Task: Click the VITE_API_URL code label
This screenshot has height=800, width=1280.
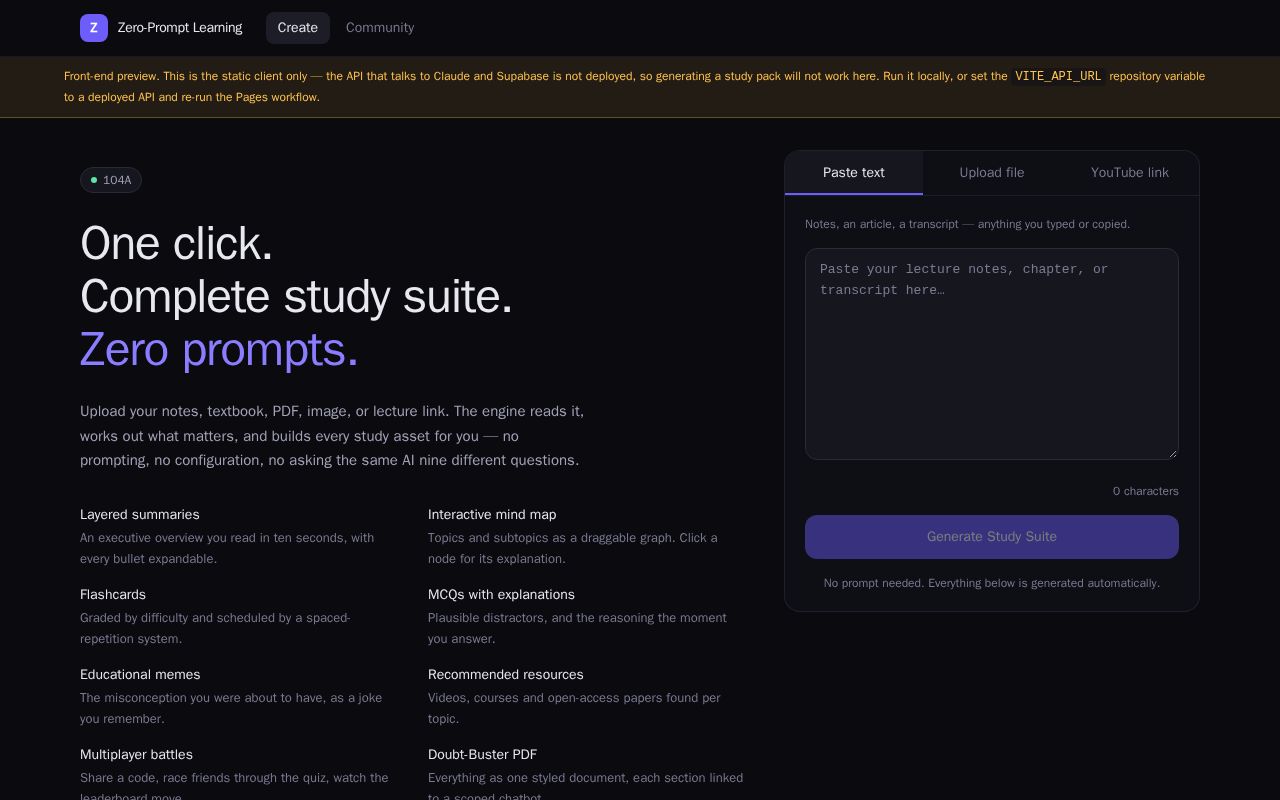Action: pos(1058,76)
